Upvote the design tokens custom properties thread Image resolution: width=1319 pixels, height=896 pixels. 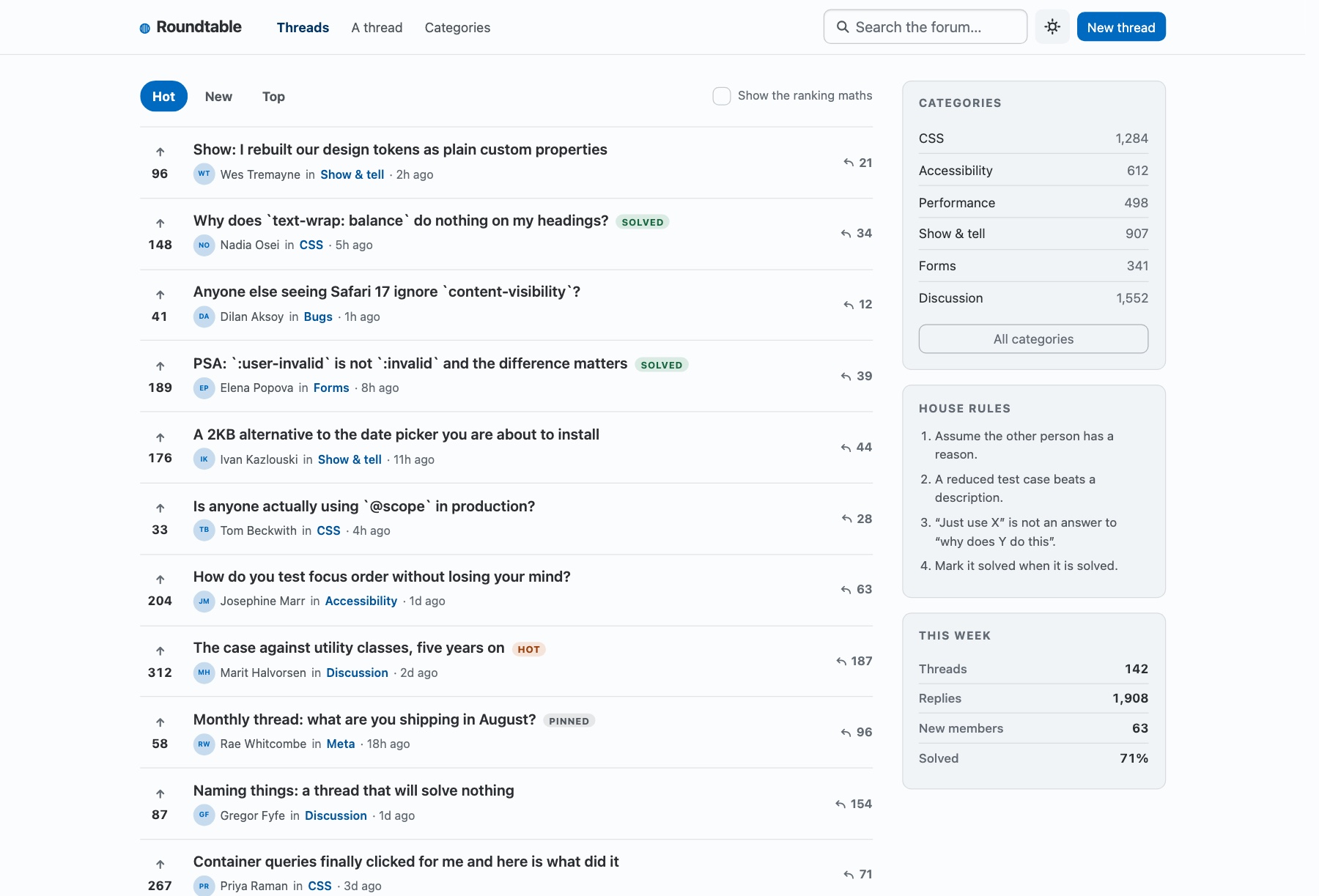160,152
